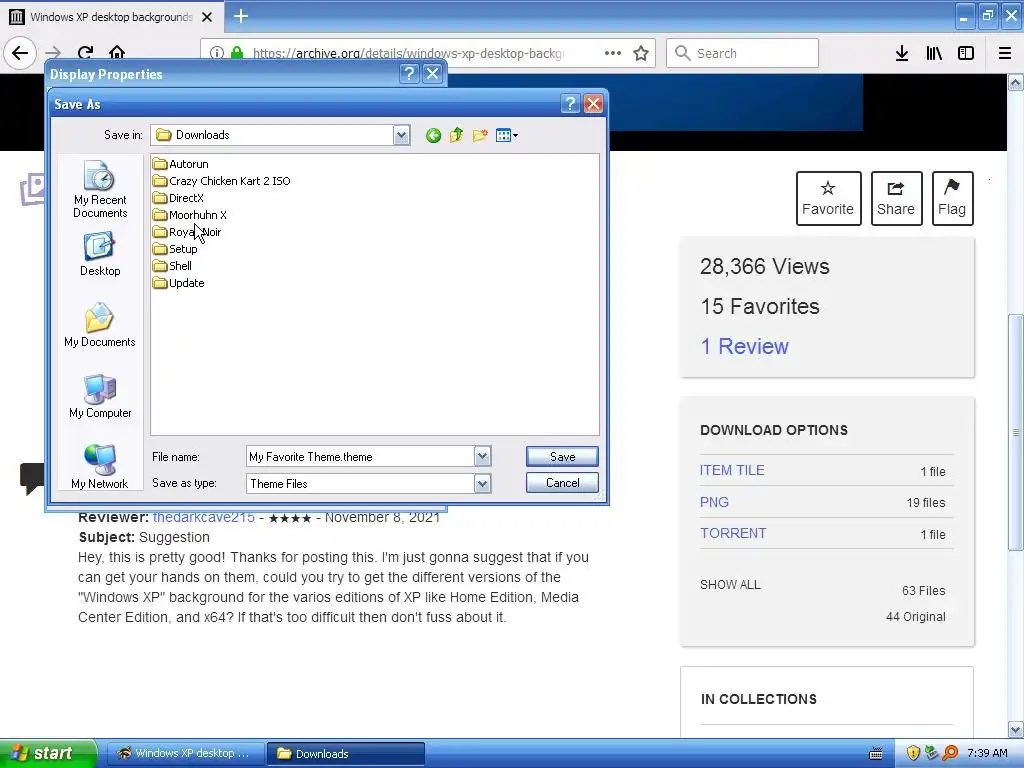Click SHOW ALL files link
The height and width of the screenshot is (768, 1024).
(730, 584)
